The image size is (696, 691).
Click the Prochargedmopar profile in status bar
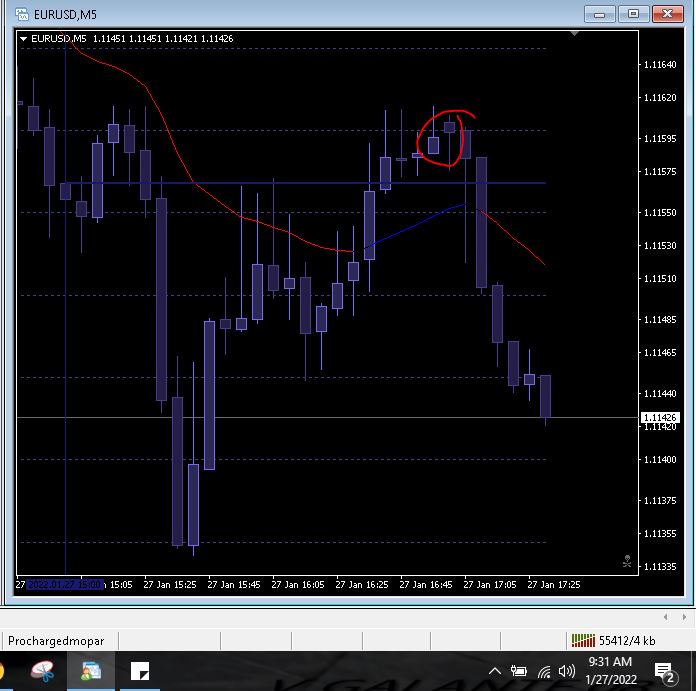[x=56, y=641]
